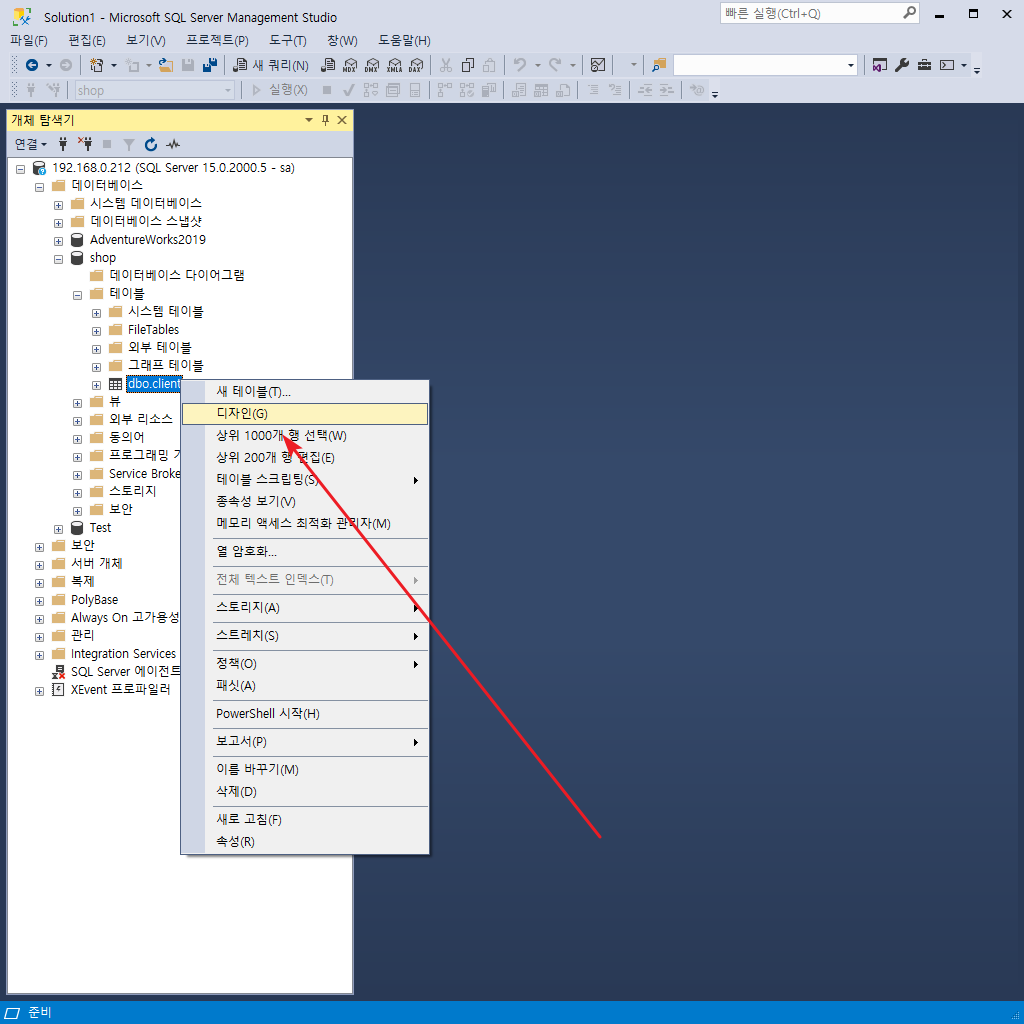
Task: Collapse the 192.168.0.212 server node
Action: coord(20,169)
